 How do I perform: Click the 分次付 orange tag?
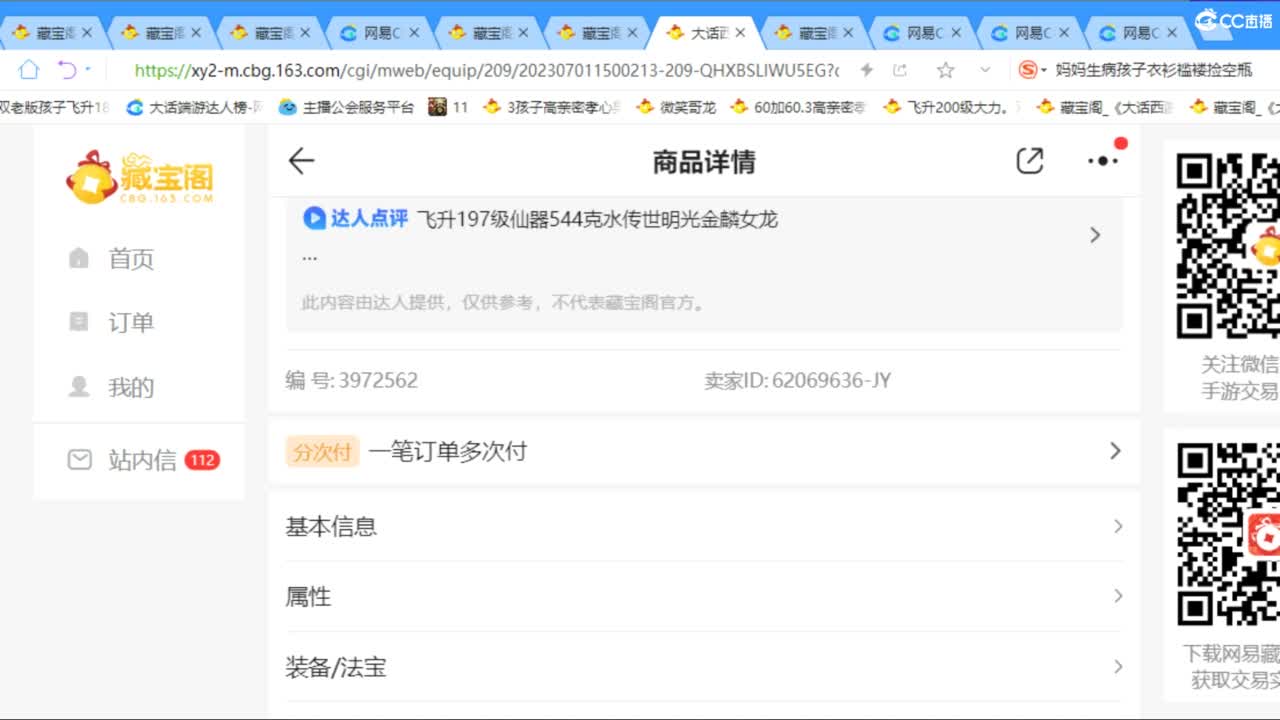pyautogui.click(x=322, y=451)
